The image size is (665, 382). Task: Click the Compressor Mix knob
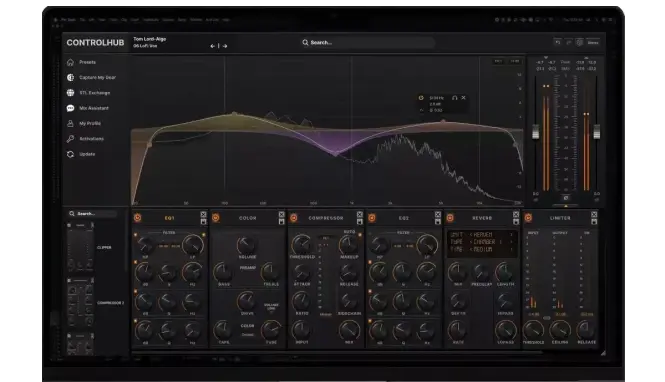click(349, 330)
